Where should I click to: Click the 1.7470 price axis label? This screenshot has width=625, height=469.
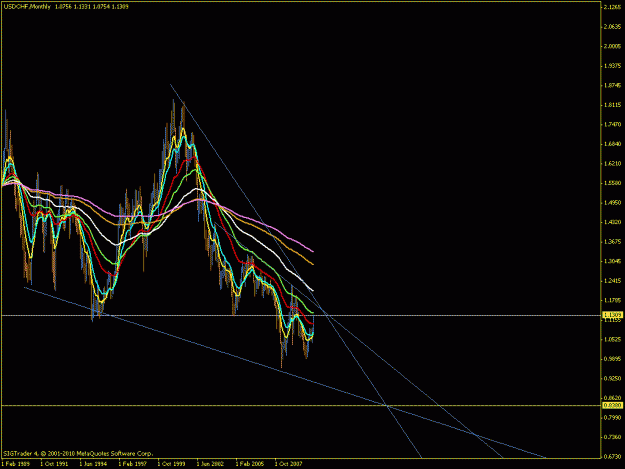pyautogui.click(x=613, y=124)
